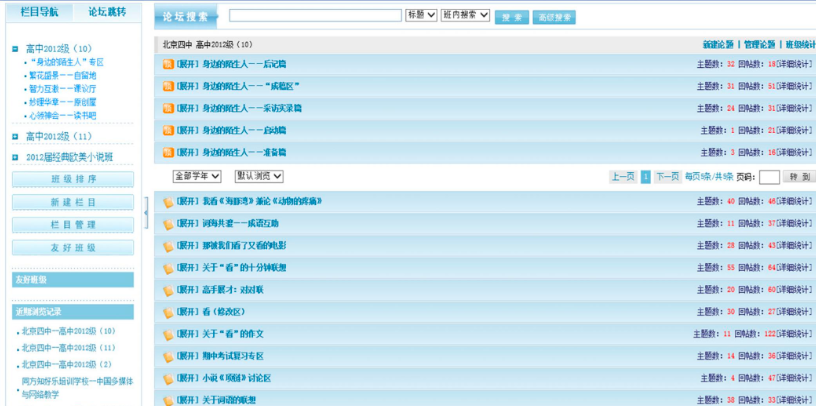Expand the 2012届经典欧美小说班 tree node
Screen dimensions: 816x406
pos(15,157)
